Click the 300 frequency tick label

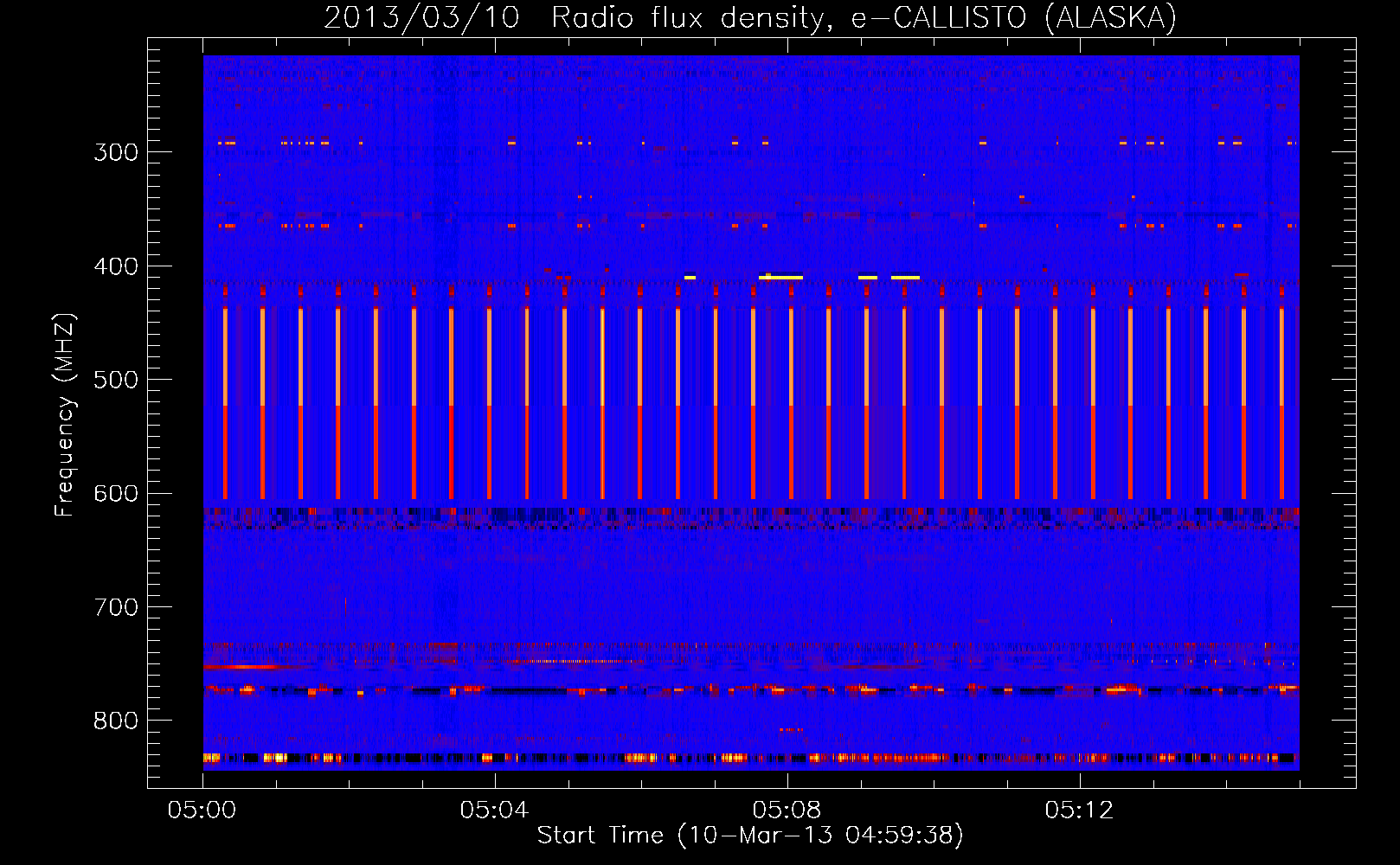116,152
